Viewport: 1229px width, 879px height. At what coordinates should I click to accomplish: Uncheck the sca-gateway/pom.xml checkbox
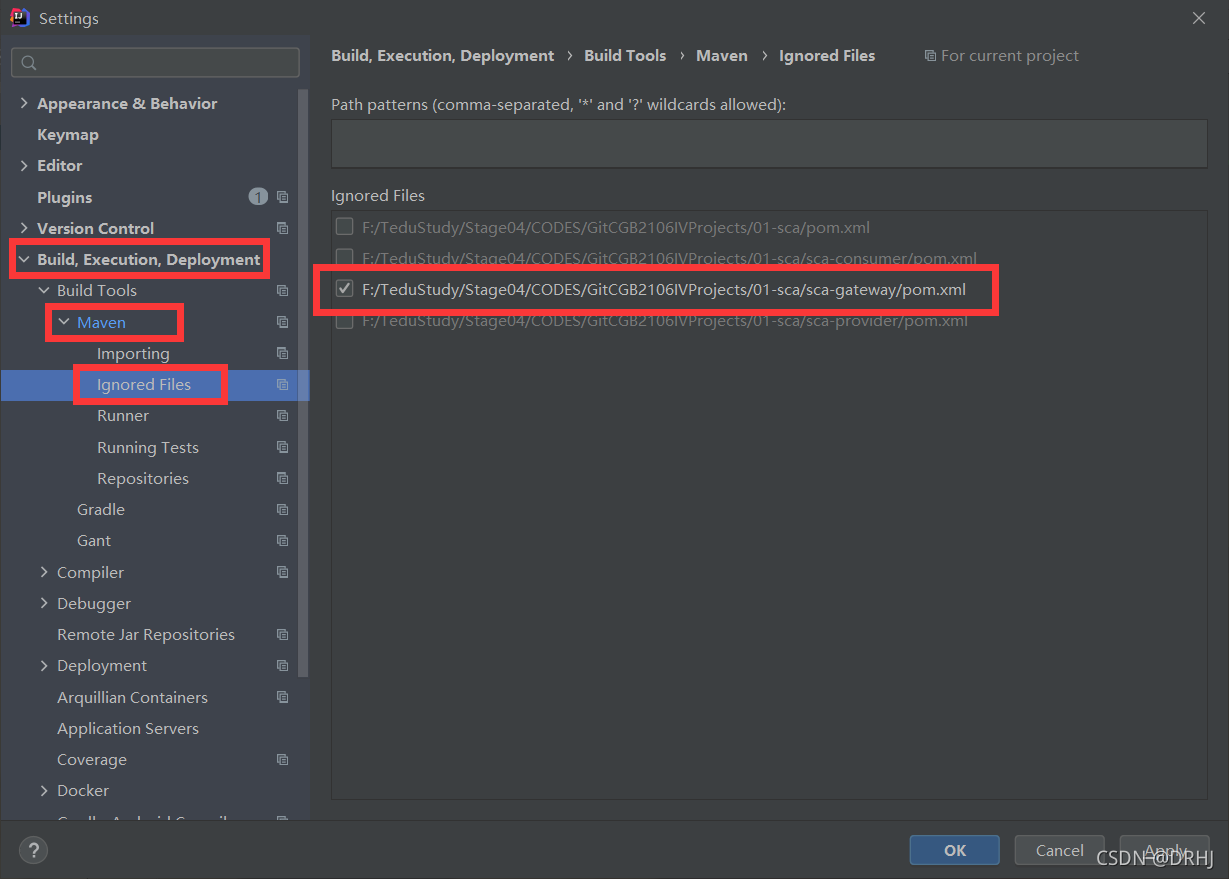[x=345, y=289]
